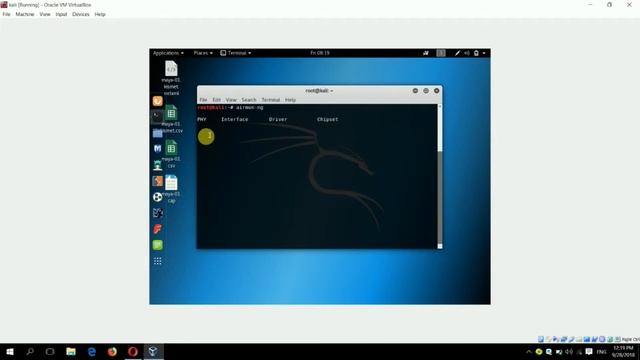Open VirtualBox Help menu
The height and width of the screenshot is (360, 640).
[100, 14]
